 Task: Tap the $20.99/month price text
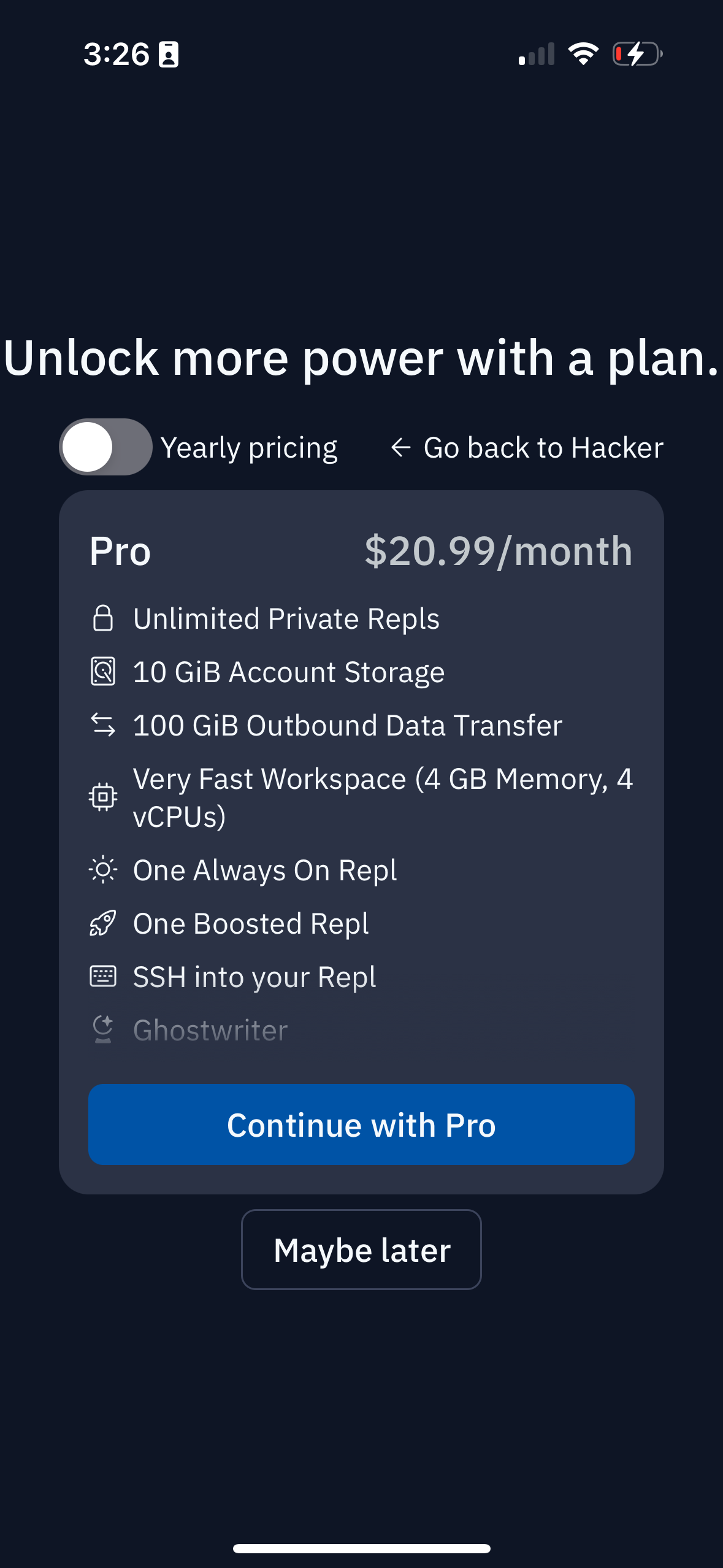click(498, 551)
